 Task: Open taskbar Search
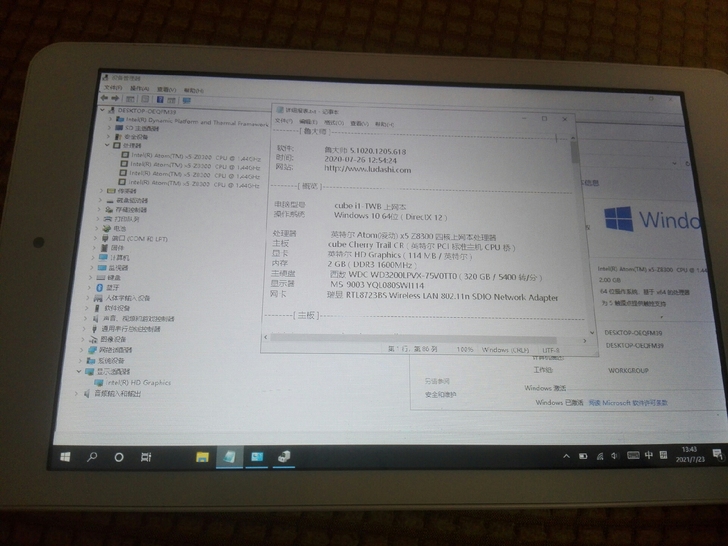(x=92, y=457)
